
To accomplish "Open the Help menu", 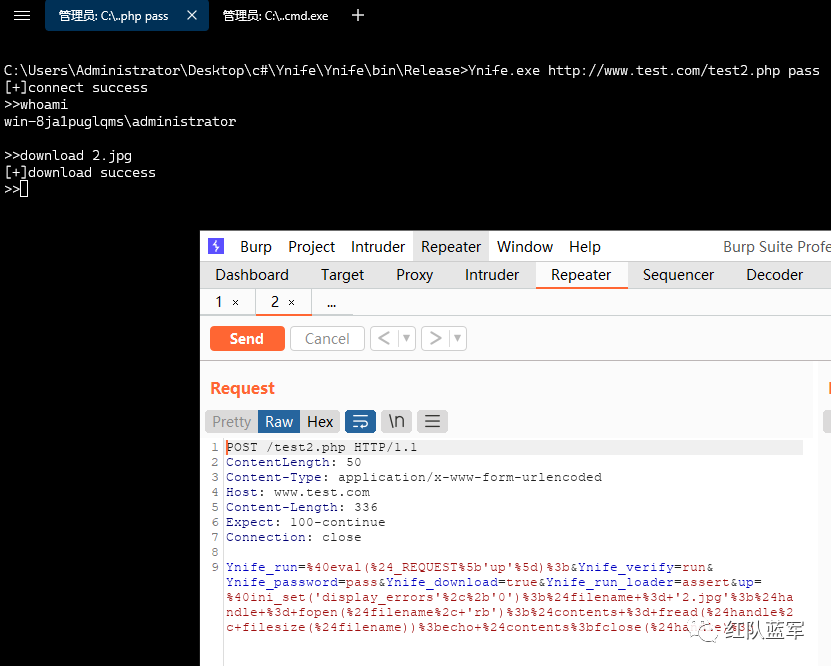I will pyautogui.click(x=585, y=247).
